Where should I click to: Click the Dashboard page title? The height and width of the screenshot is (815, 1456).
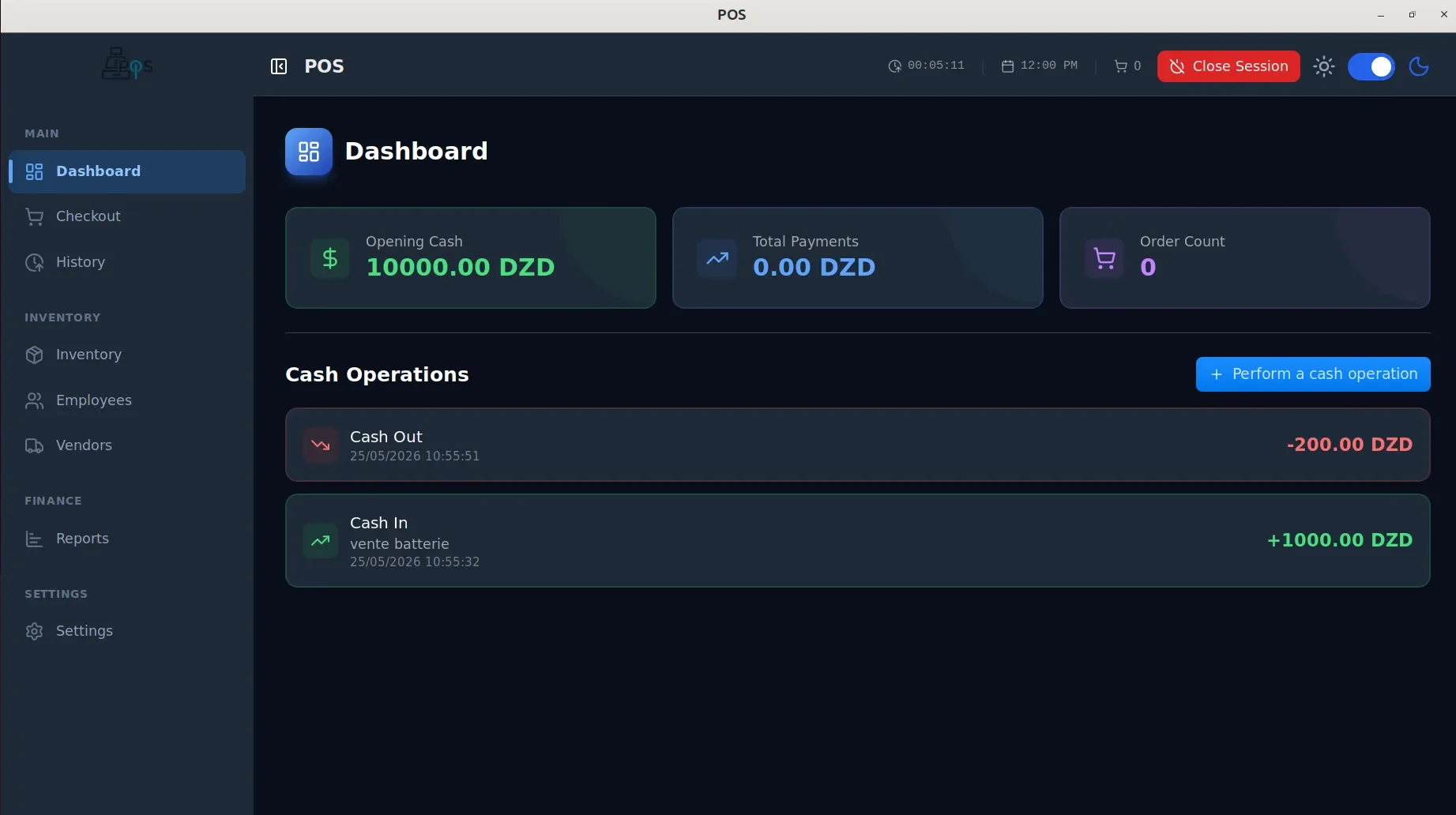coord(416,152)
